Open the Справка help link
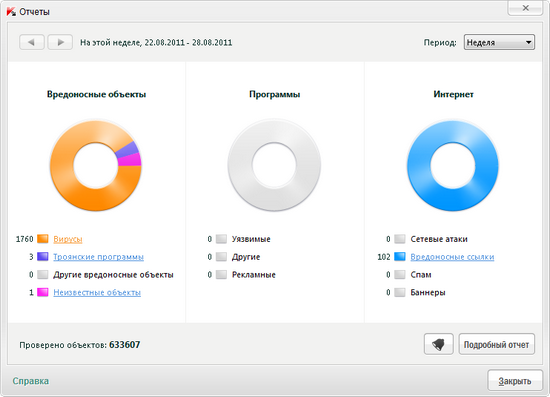550x397 pixels. coord(31,381)
